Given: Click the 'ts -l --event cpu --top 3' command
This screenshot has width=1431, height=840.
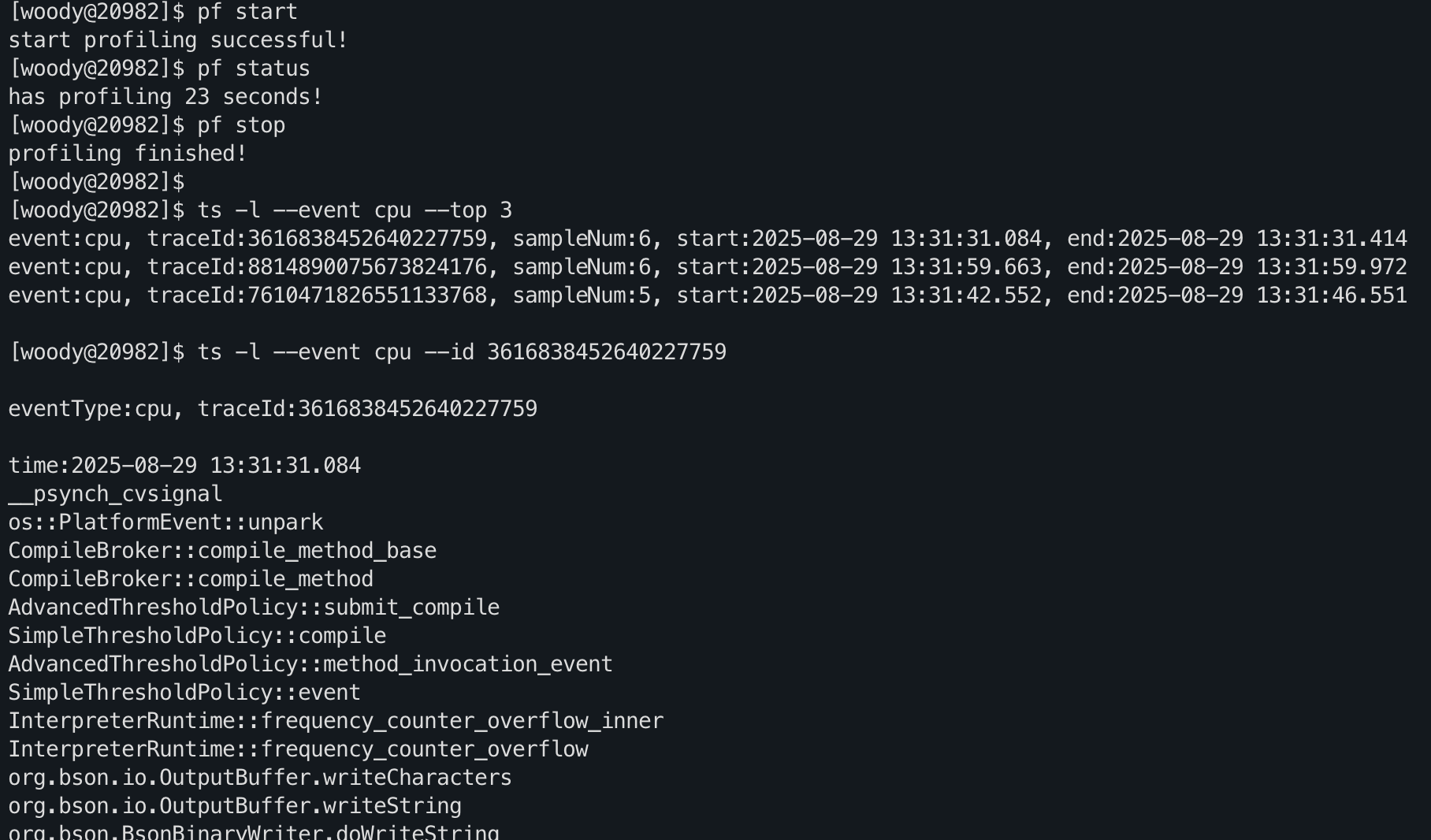Looking at the screenshot, I should coord(354,210).
